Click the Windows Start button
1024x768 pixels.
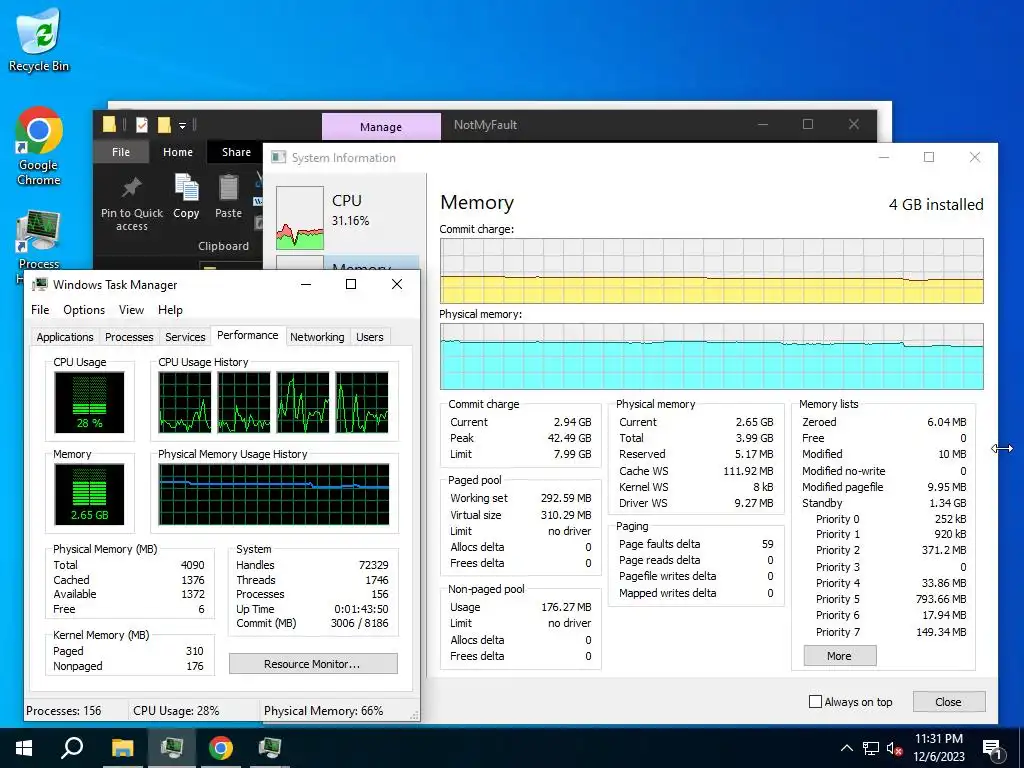(x=24, y=748)
